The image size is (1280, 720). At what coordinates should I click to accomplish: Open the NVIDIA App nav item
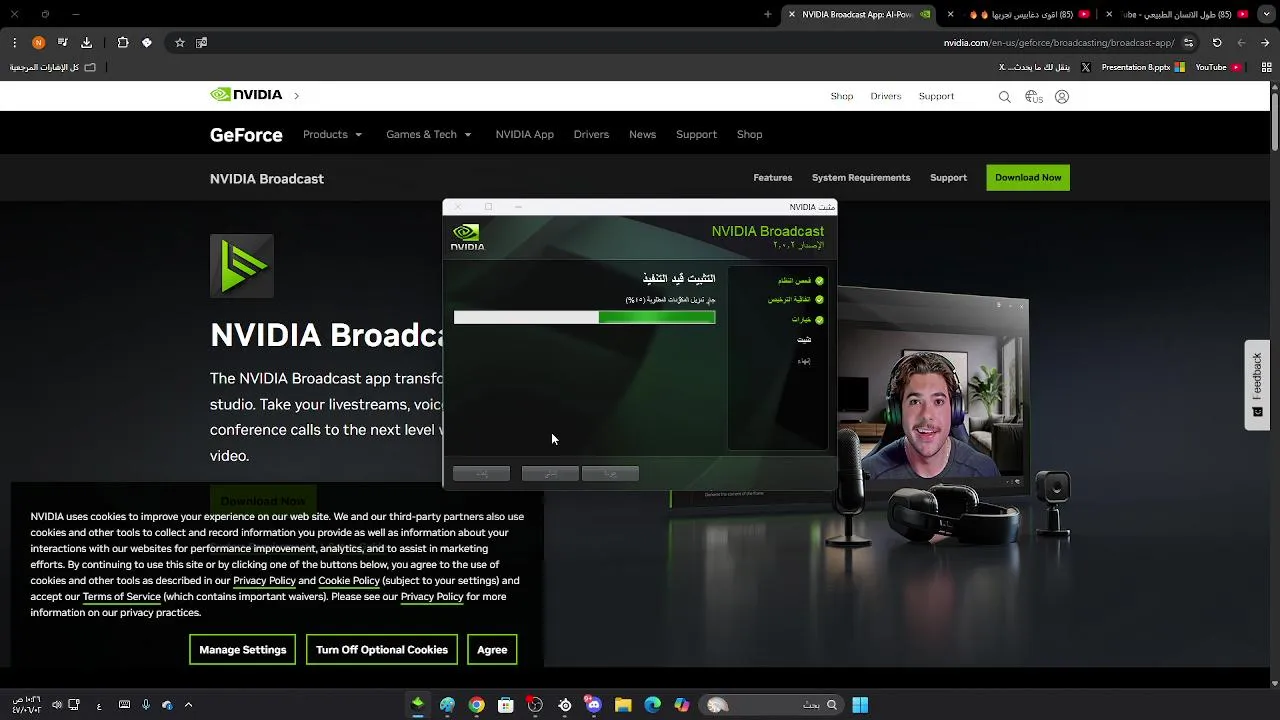coord(524,135)
